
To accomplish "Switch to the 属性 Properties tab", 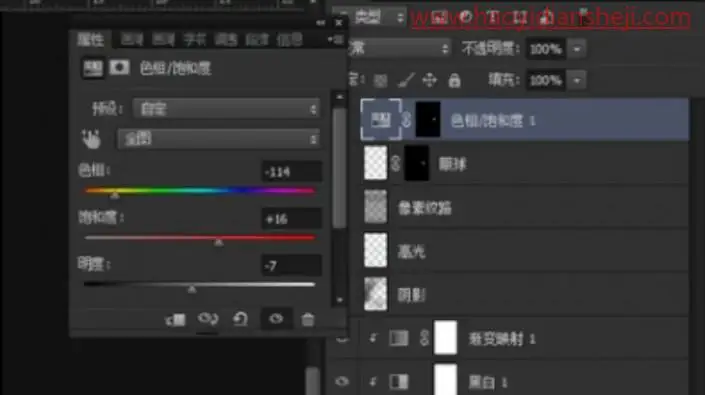I will (x=91, y=40).
